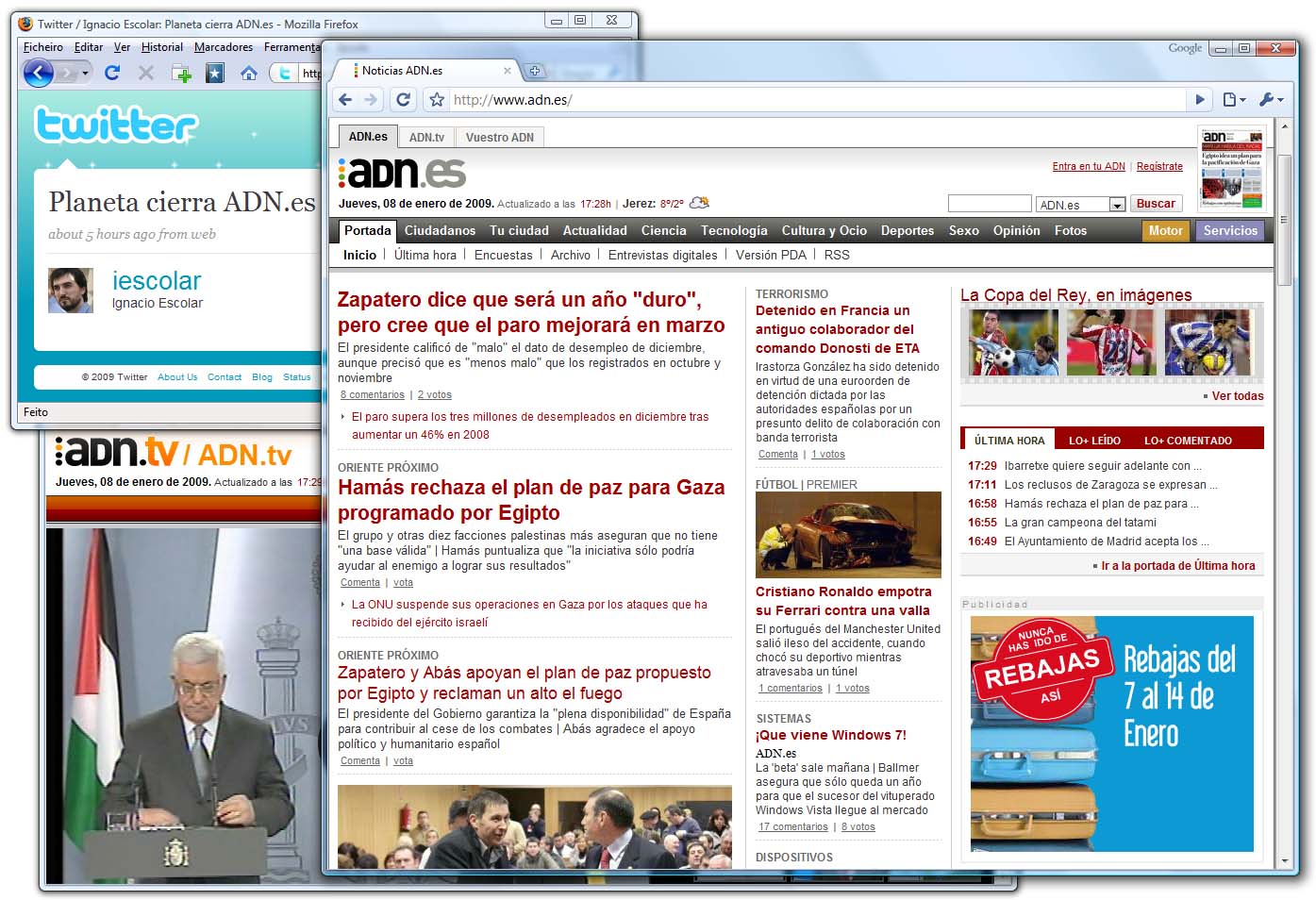Viewport: 1316px width, 900px height.
Task: Open the Firefox history dropdown arrow
Action: click(85, 73)
